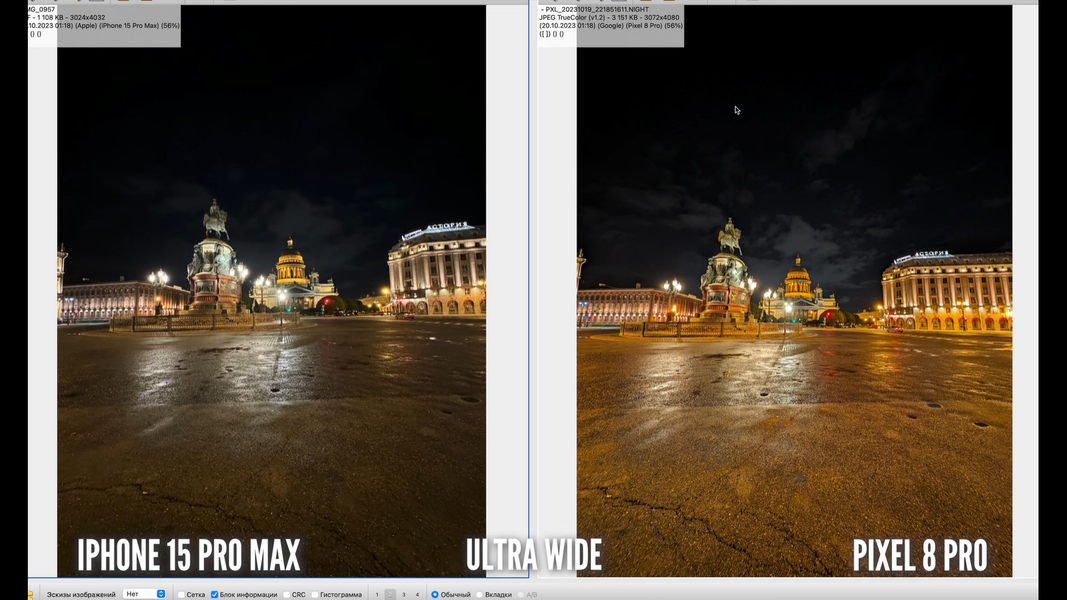The image size is (1067, 600).
Task: Turn on the Гистограмма checkbox
Action: click(x=314, y=595)
